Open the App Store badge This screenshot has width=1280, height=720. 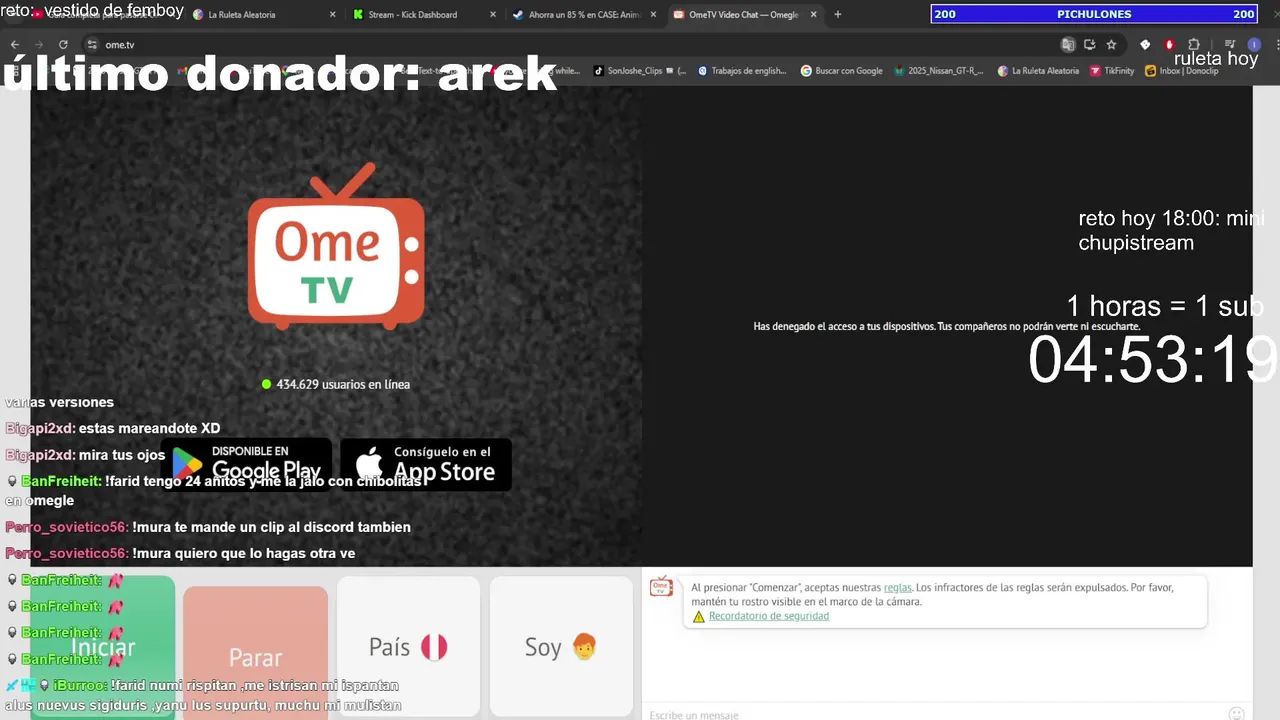426,464
